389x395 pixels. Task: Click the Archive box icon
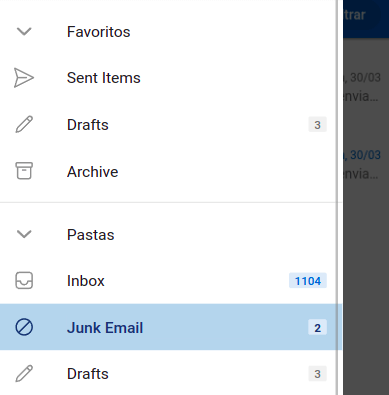(x=24, y=171)
